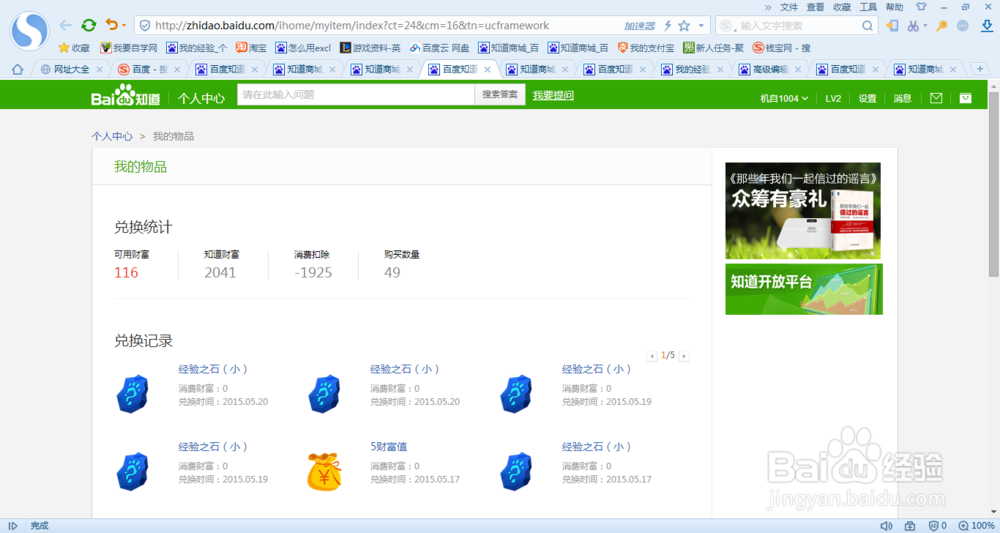Click the shirt skin icon in title bar
Image resolution: width=1000 pixels, height=533 pixels.
point(921,7)
